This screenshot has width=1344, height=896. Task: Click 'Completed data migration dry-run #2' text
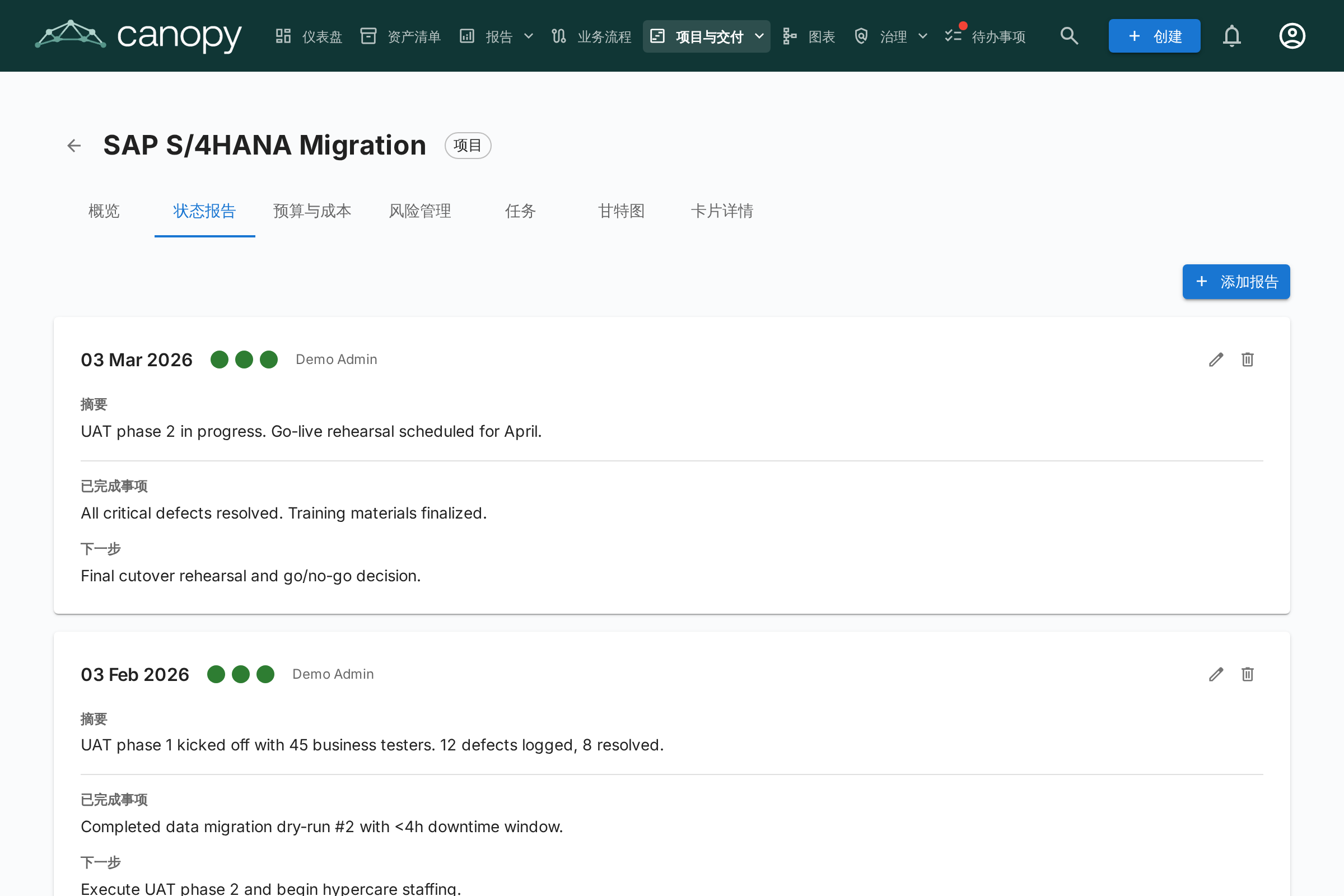(x=217, y=827)
